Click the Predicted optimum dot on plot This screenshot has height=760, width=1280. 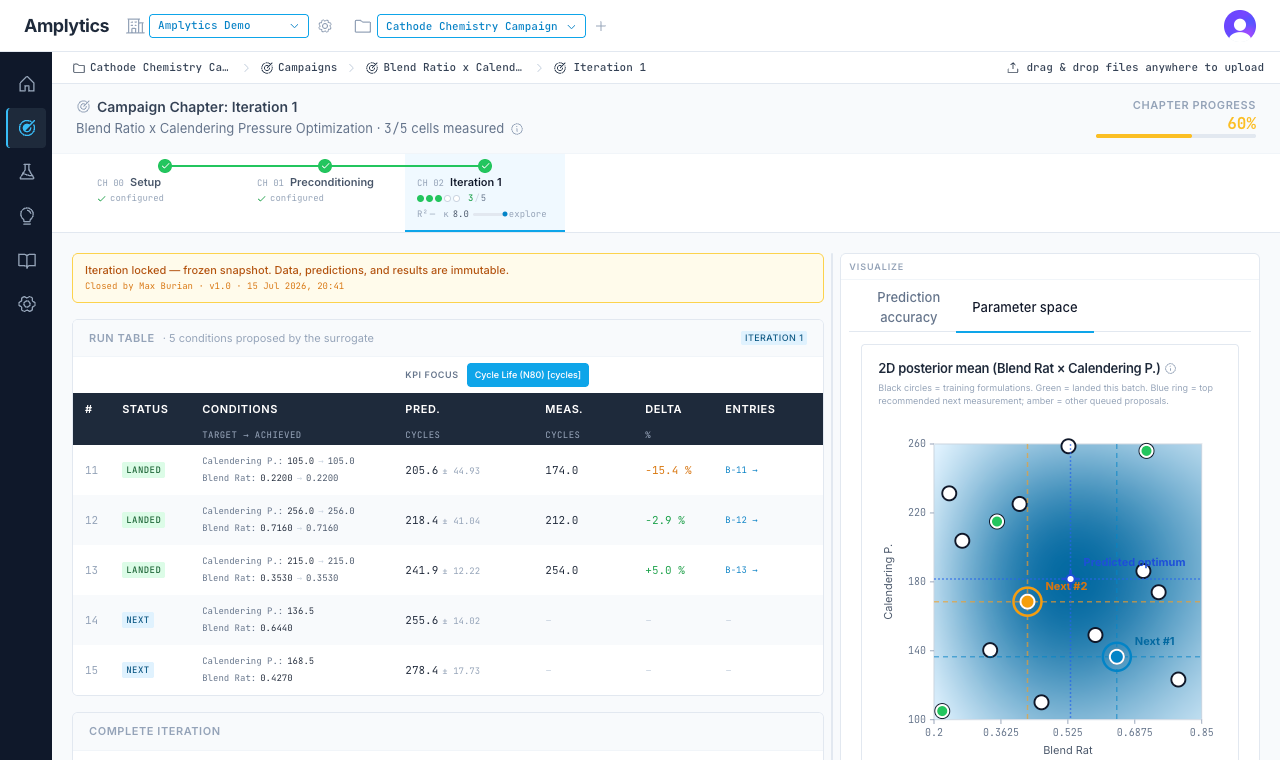1070,579
